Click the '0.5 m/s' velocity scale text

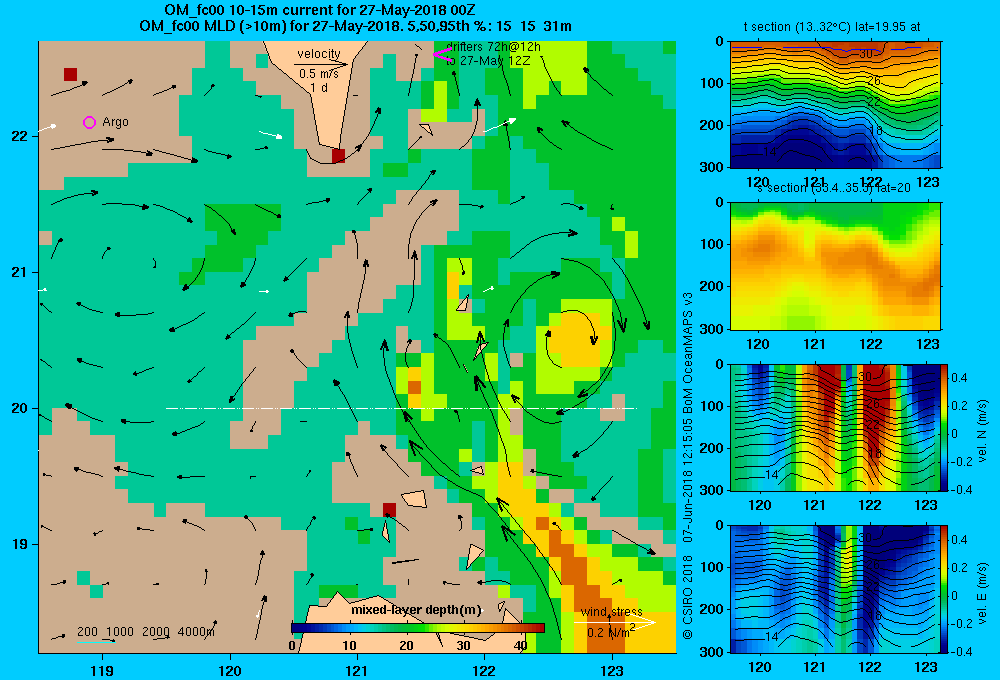pyautogui.click(x=319, y=74)
